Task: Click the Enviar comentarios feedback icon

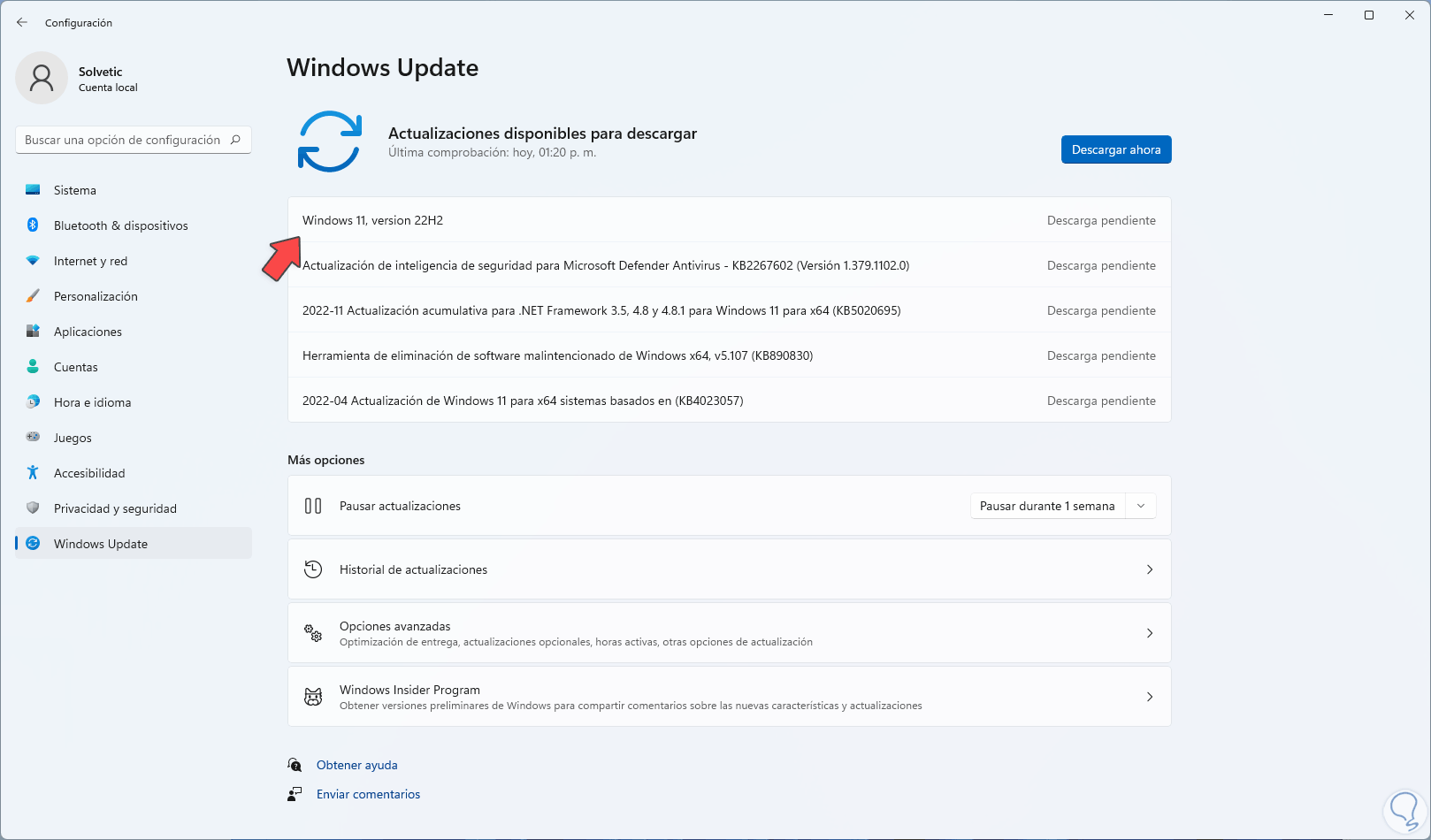Action: pyautogui.click(x=295, y=794)
